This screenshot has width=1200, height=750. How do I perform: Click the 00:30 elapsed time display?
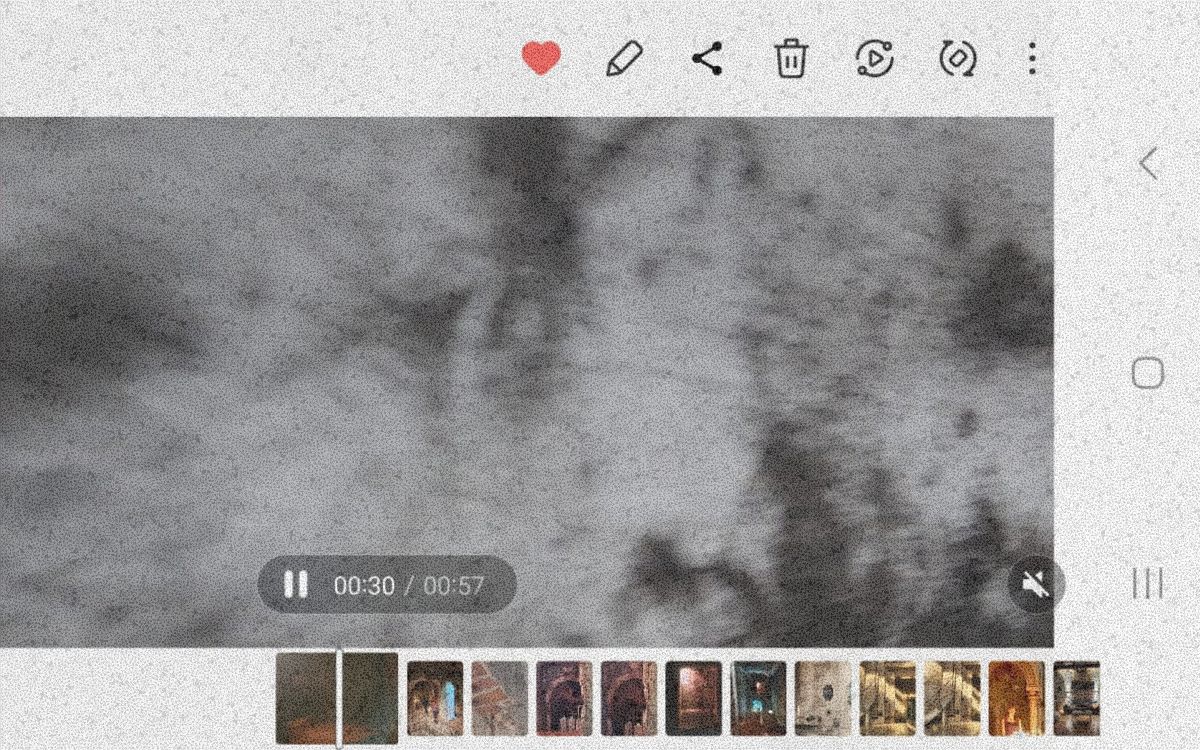pos(364,586)
